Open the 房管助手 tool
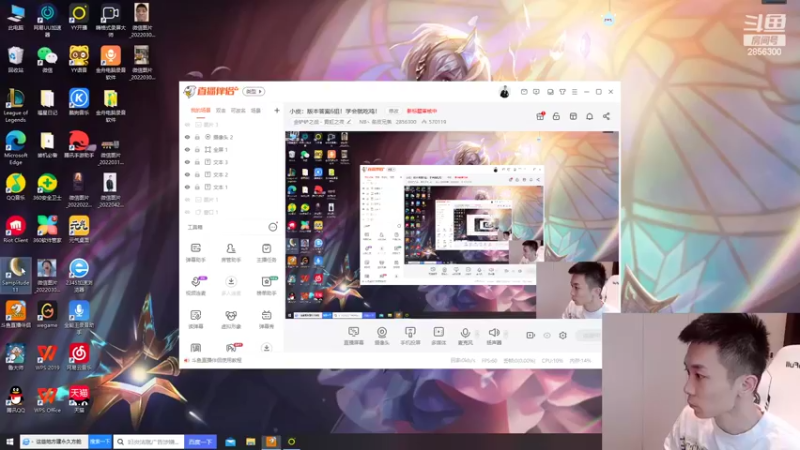This screenshot has width=800, height=450. 231,253
